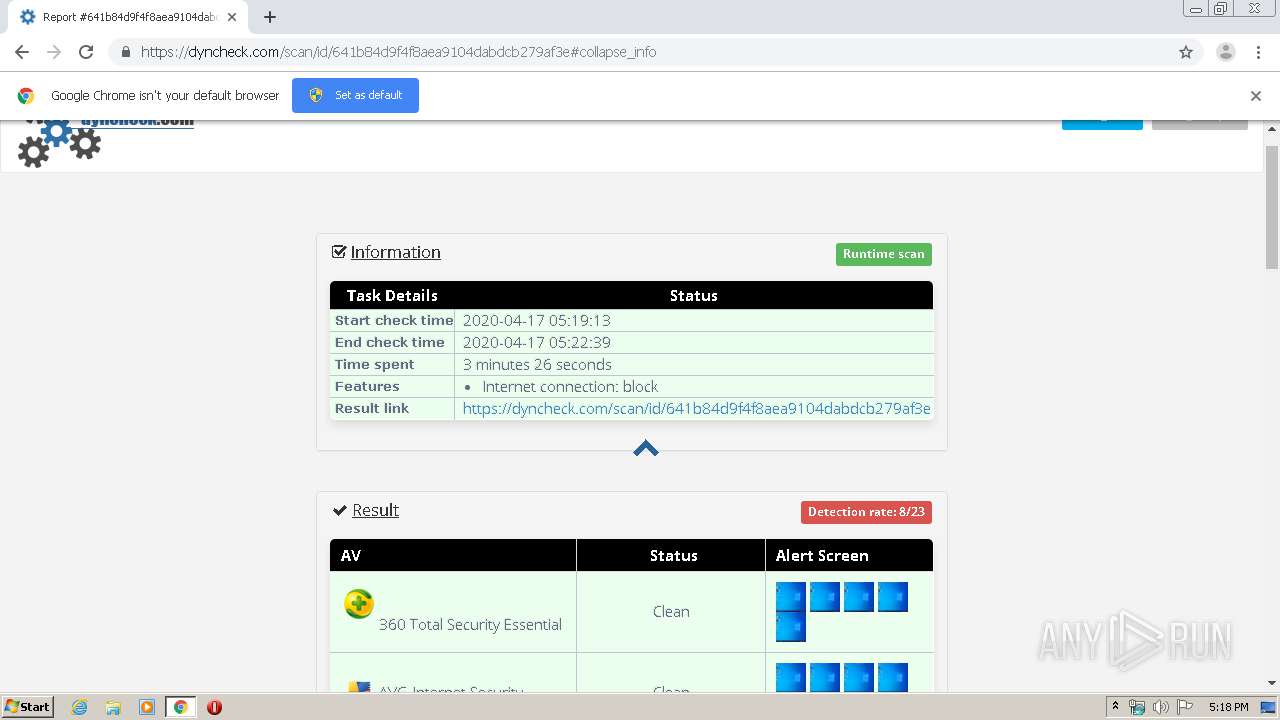Open Chrome's three-dot menu
The image size is (1280, 720).
(x=1258, y=52)
